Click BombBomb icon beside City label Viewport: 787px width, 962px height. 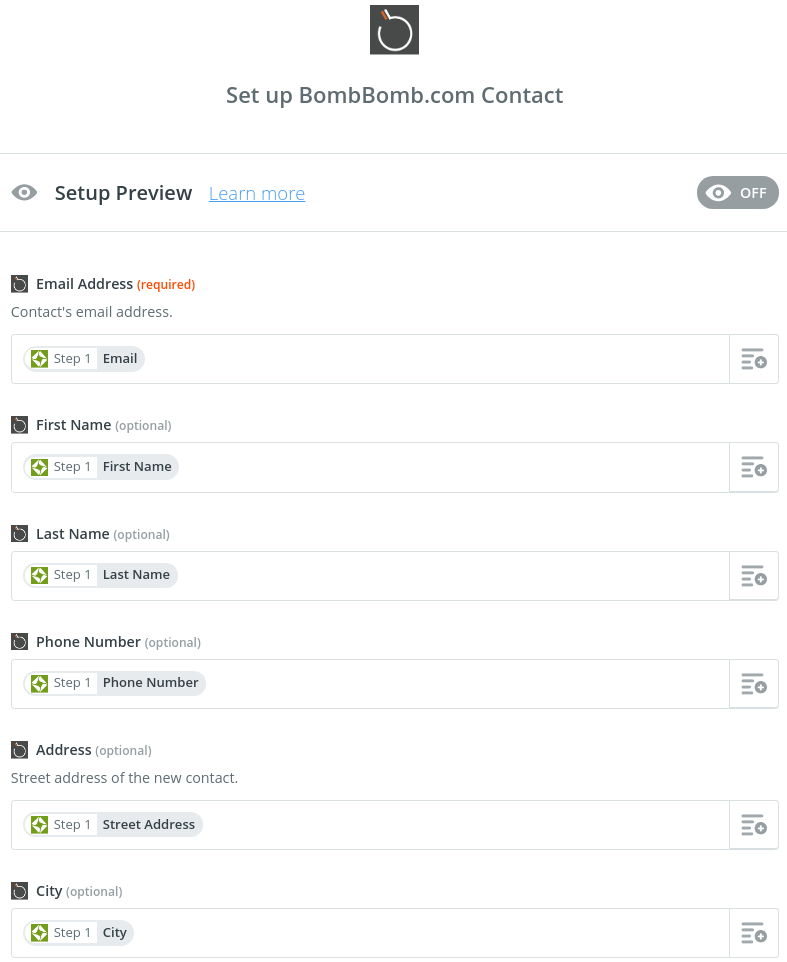pyautogui.click(x=20, y=891)
